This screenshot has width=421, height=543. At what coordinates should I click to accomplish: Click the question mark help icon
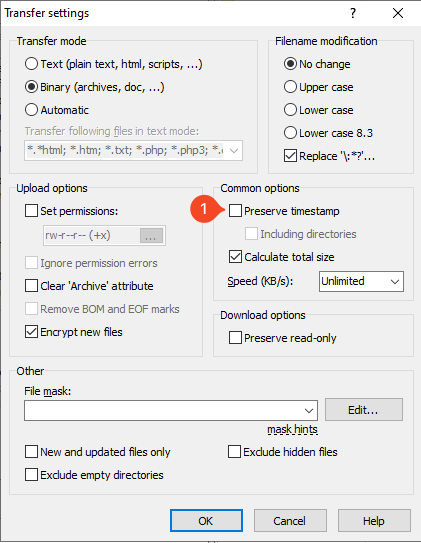(353, 13)
